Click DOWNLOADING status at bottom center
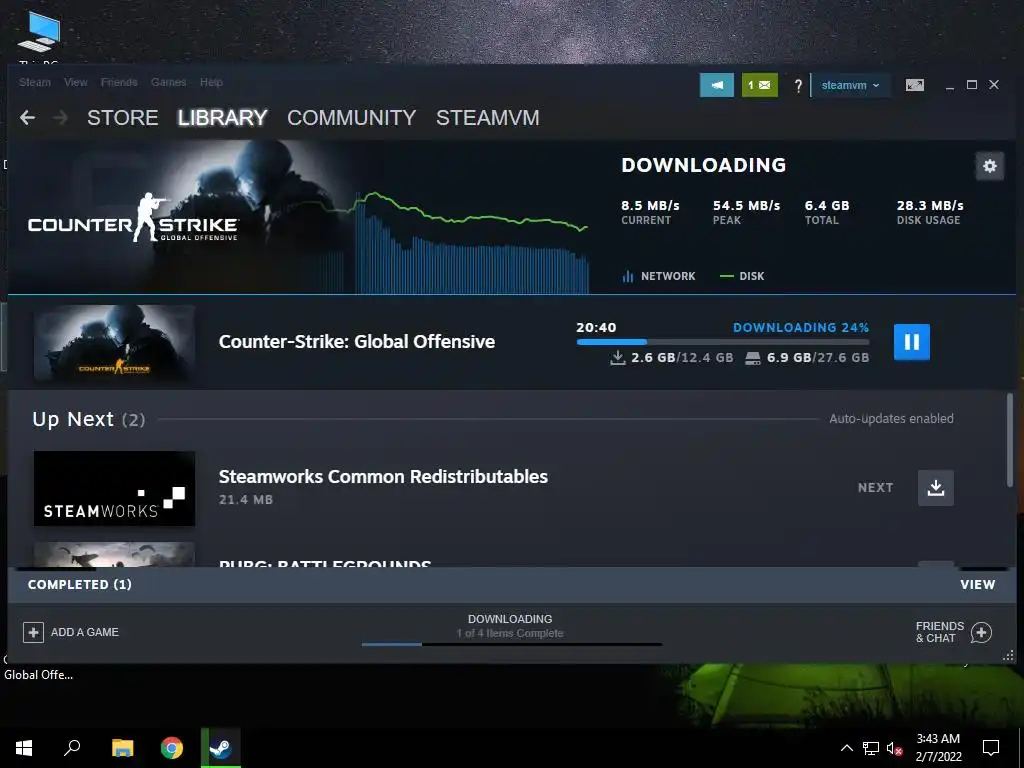This screenshot has height=768, width=1024. pyautogui.click(x=510, y=619)
